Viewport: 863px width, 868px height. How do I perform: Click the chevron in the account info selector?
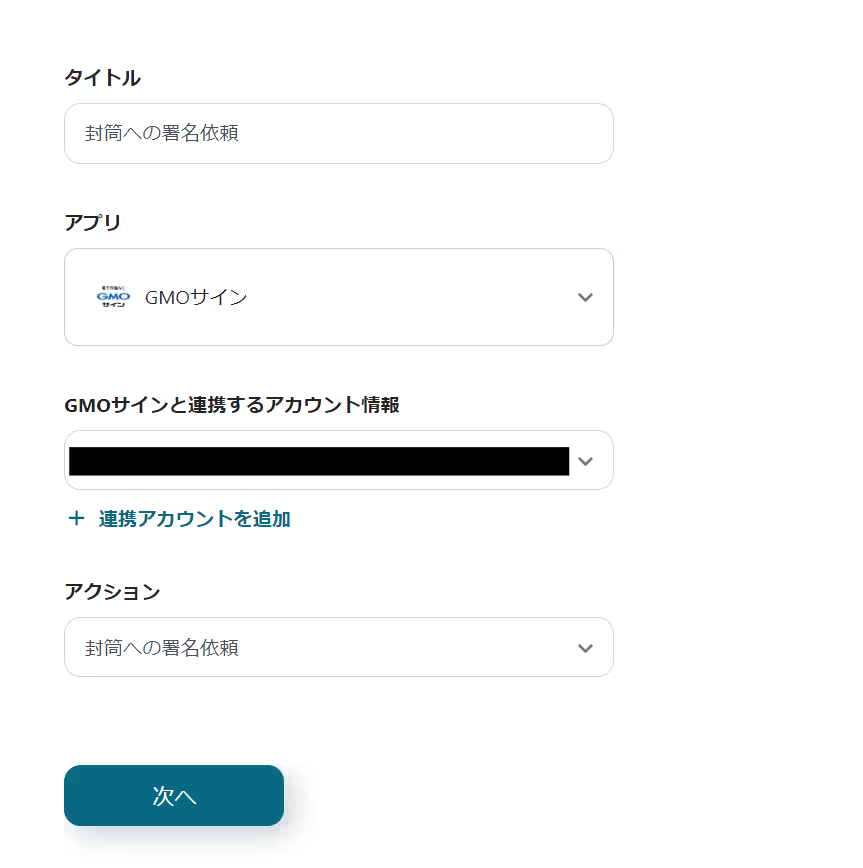(x=586, y=461)
